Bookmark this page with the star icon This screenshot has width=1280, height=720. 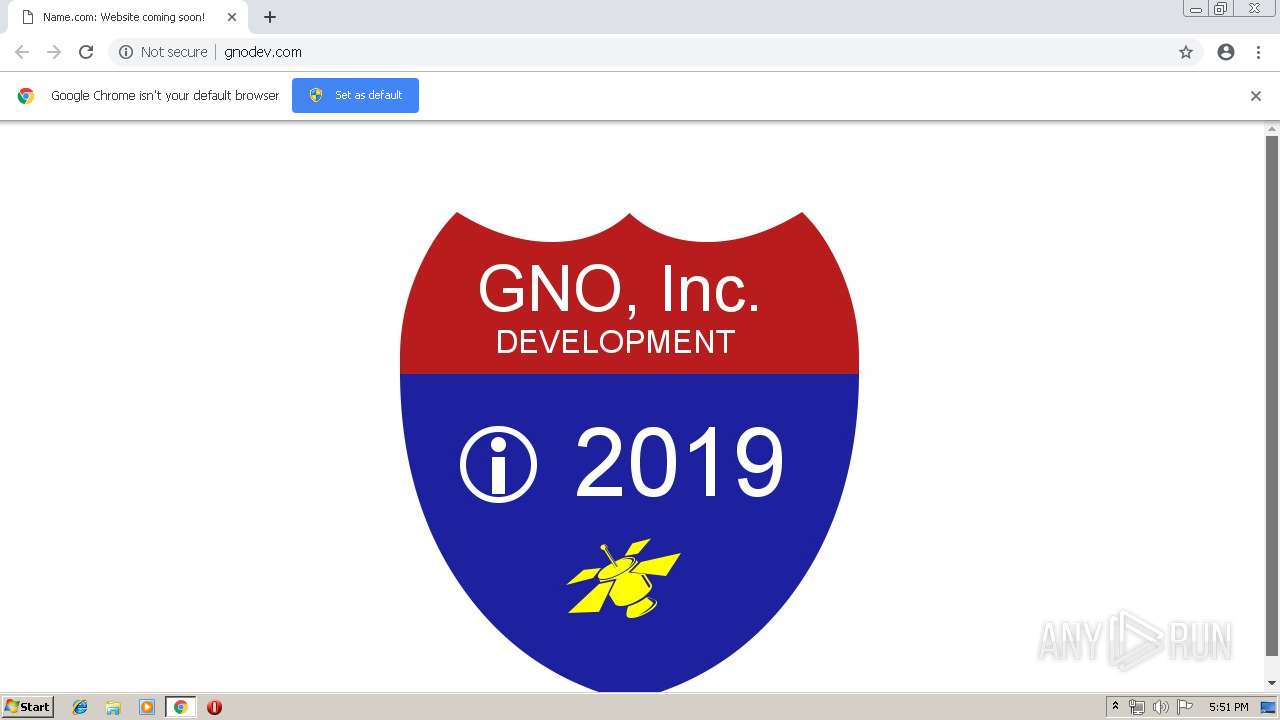coord(1186,52)
